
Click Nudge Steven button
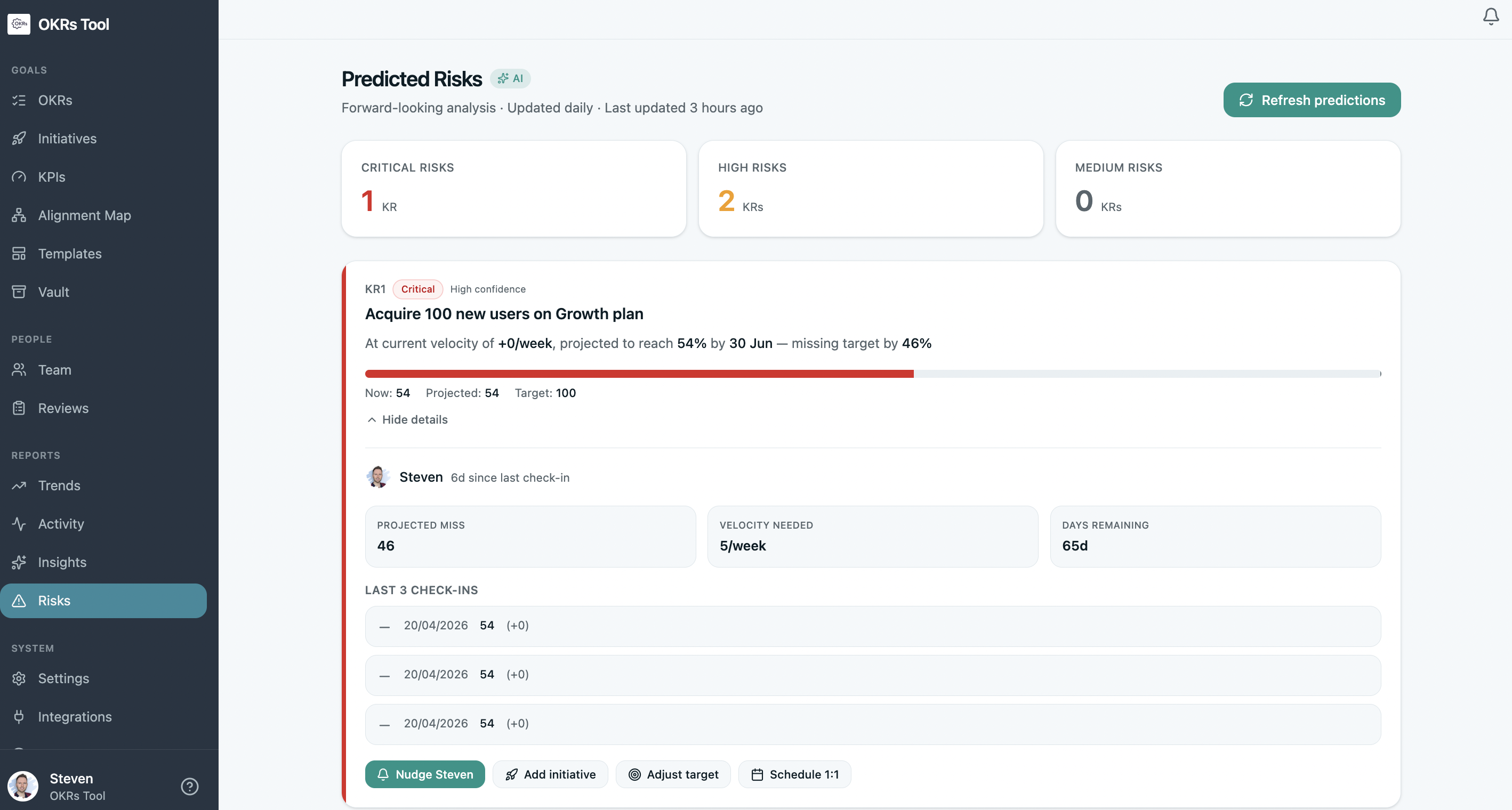click(424, 774)
